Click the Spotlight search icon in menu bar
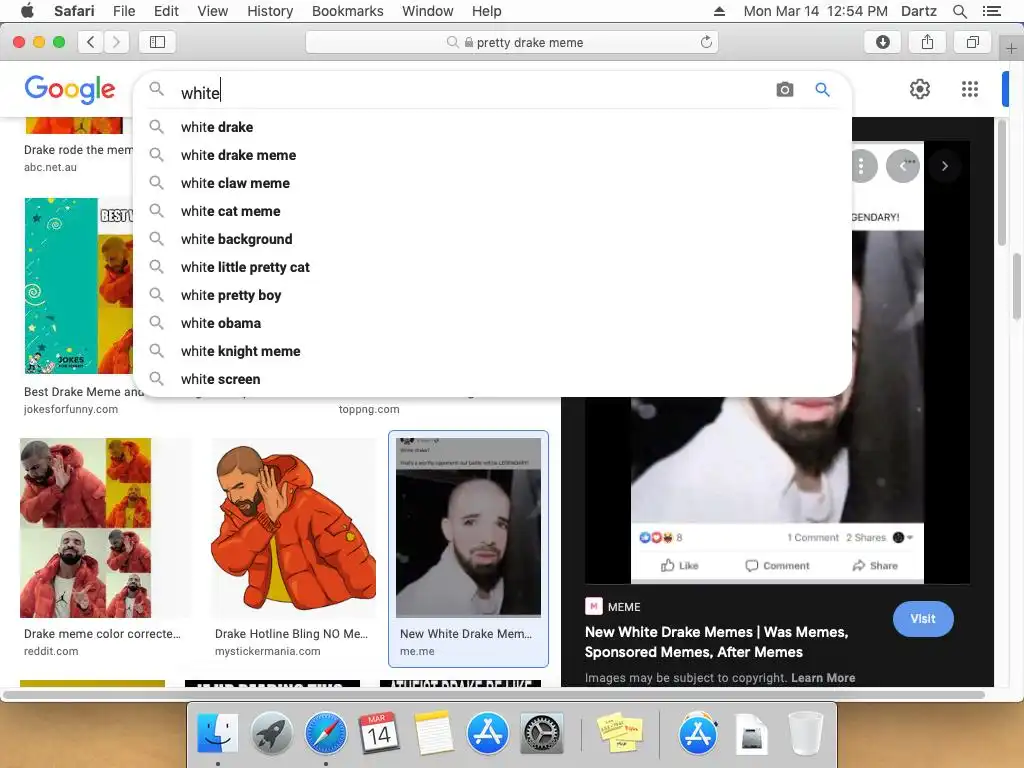The height and width of the screenshot is (768, 1024). [x=959, y=11]
